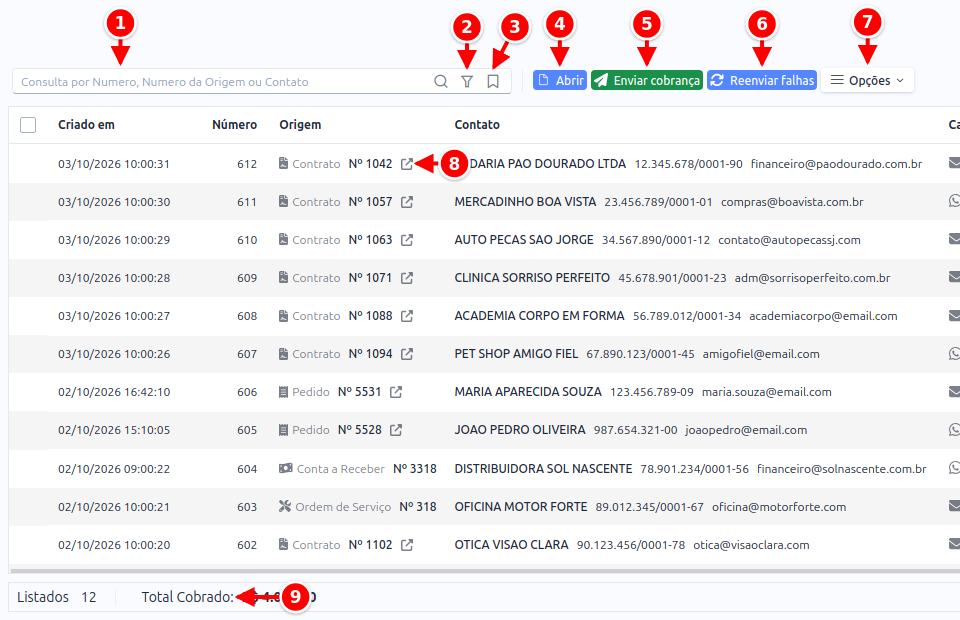This screenshot has height=620, width=960.
Task: Sort by Criado em column header
Action: (x=86, y=125)
